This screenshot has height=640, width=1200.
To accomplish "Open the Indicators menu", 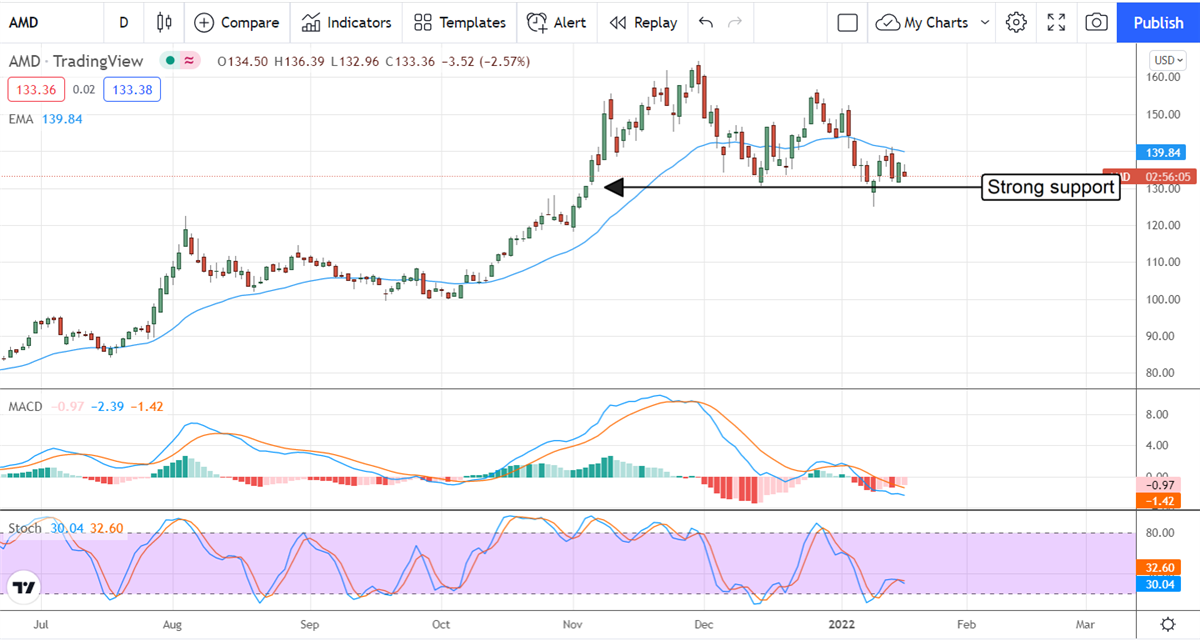I will 347,22.
